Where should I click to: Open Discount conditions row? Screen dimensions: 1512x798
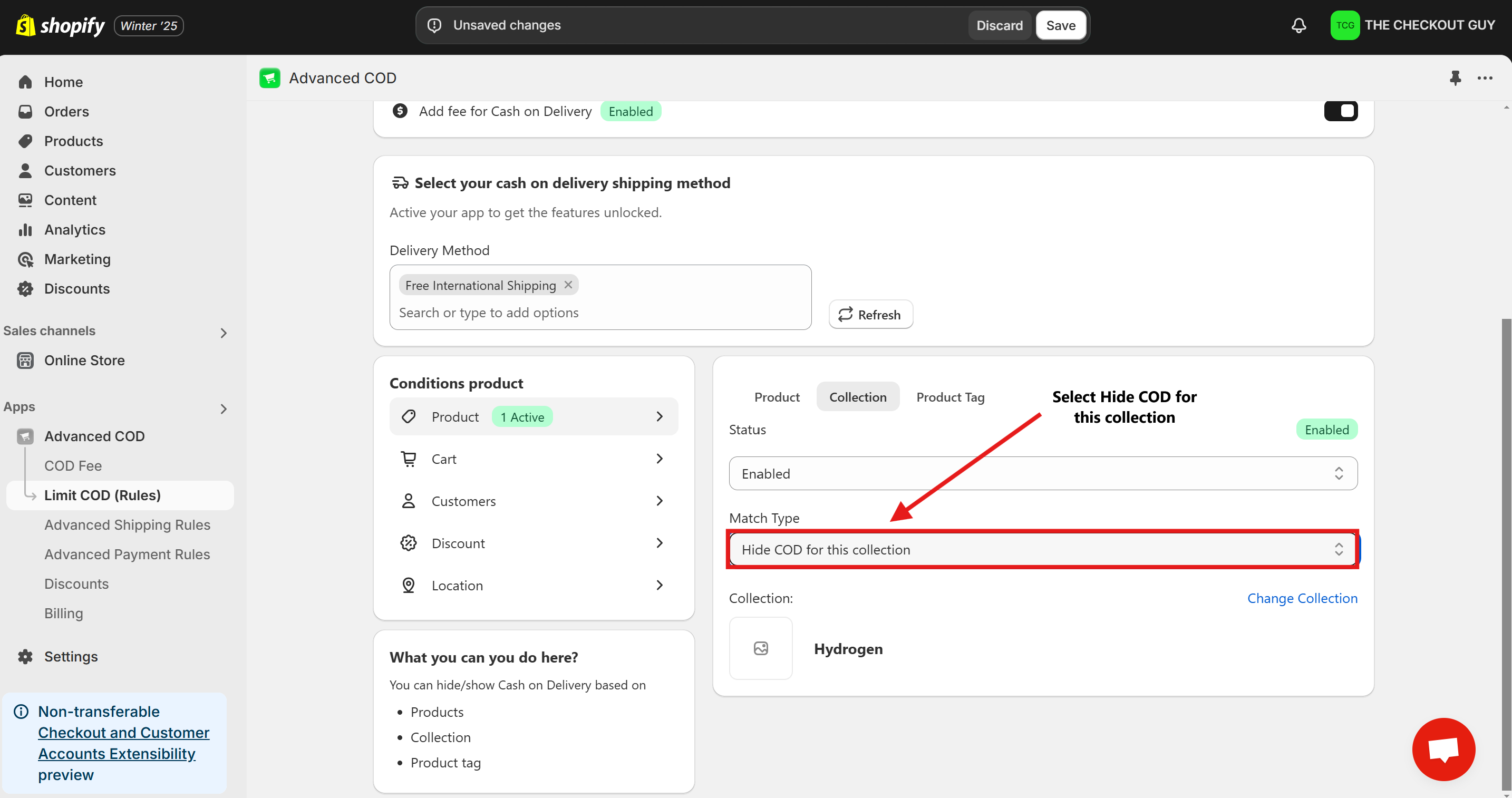click(x=534, y=543)
